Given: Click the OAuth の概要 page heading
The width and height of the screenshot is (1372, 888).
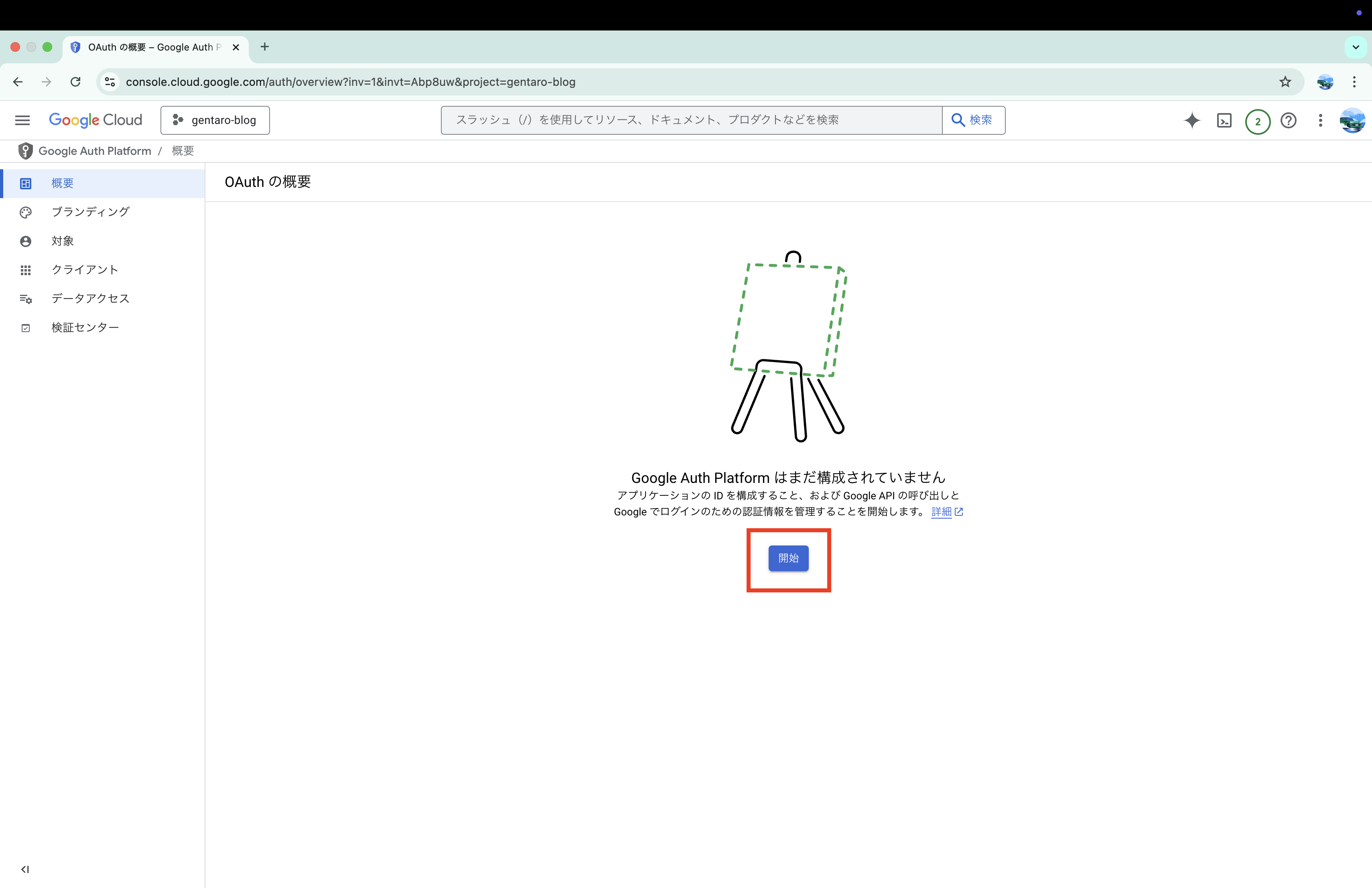Looking at the screenshot, I should point(268,182).
